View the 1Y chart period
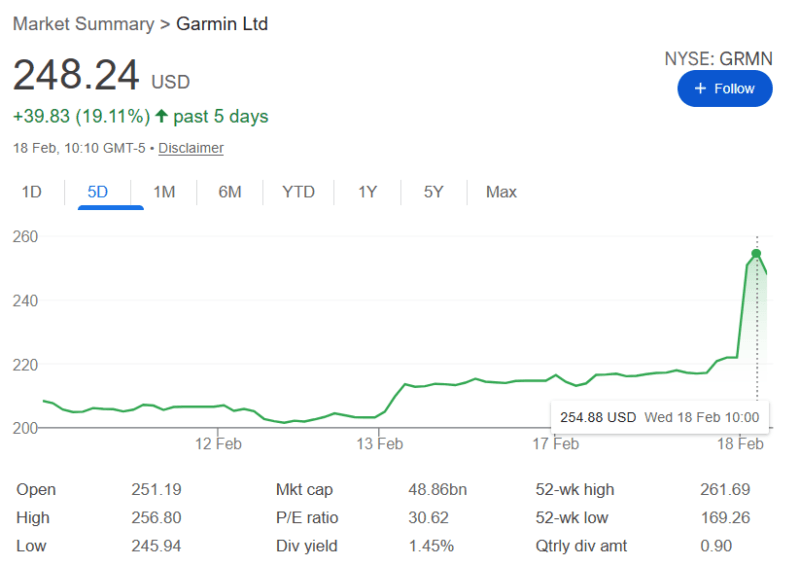This screenshot has width=800, height=565. [x=367, y=192]
